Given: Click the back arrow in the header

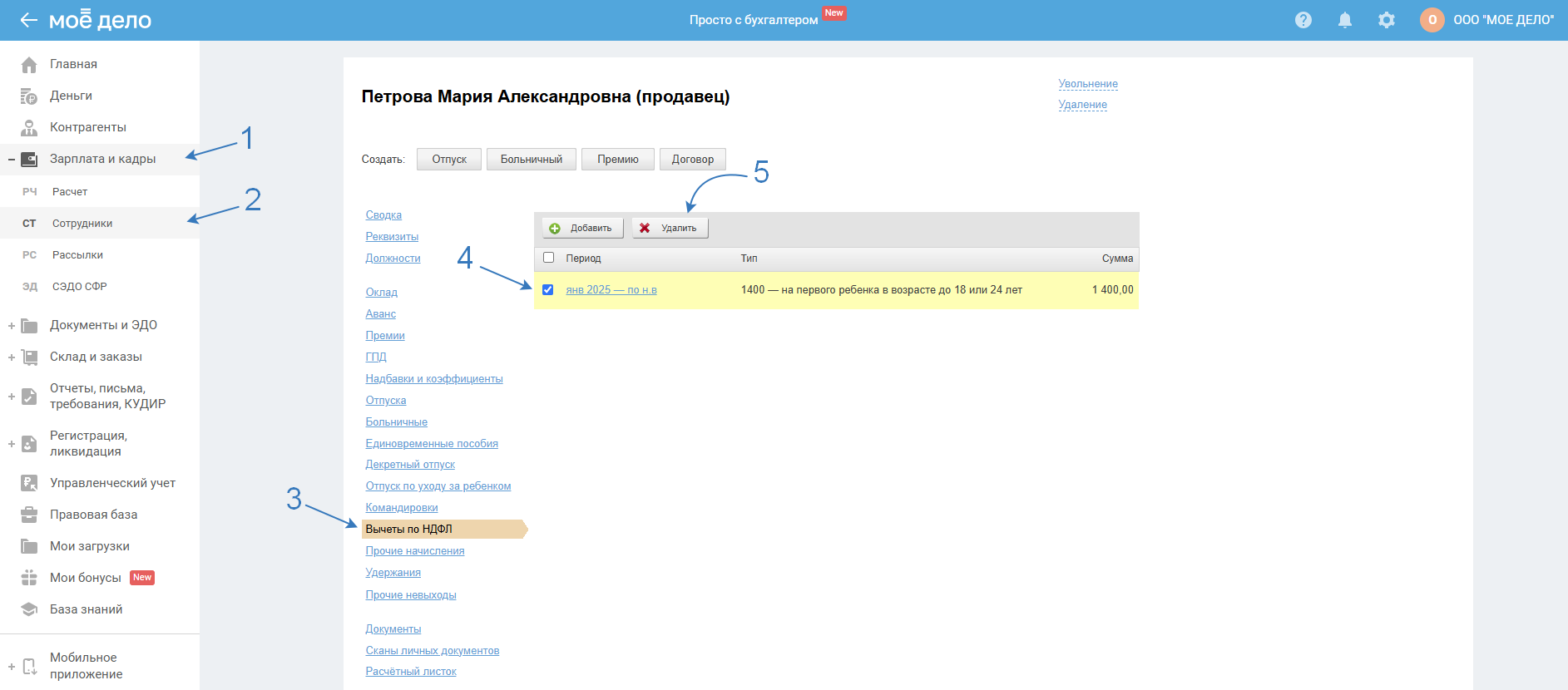Looking at the screenshot, I should pyautogui.click(x=29, y=20).
